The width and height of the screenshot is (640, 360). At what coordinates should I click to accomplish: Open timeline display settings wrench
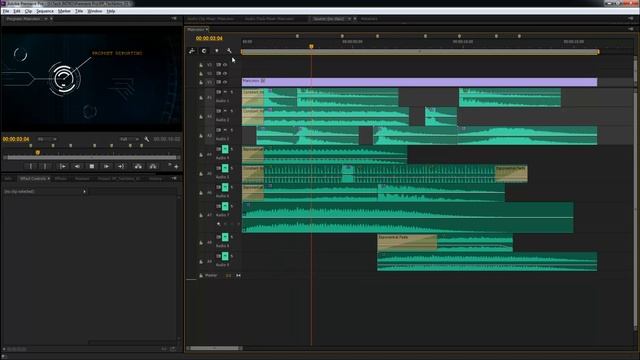(229, 51)
